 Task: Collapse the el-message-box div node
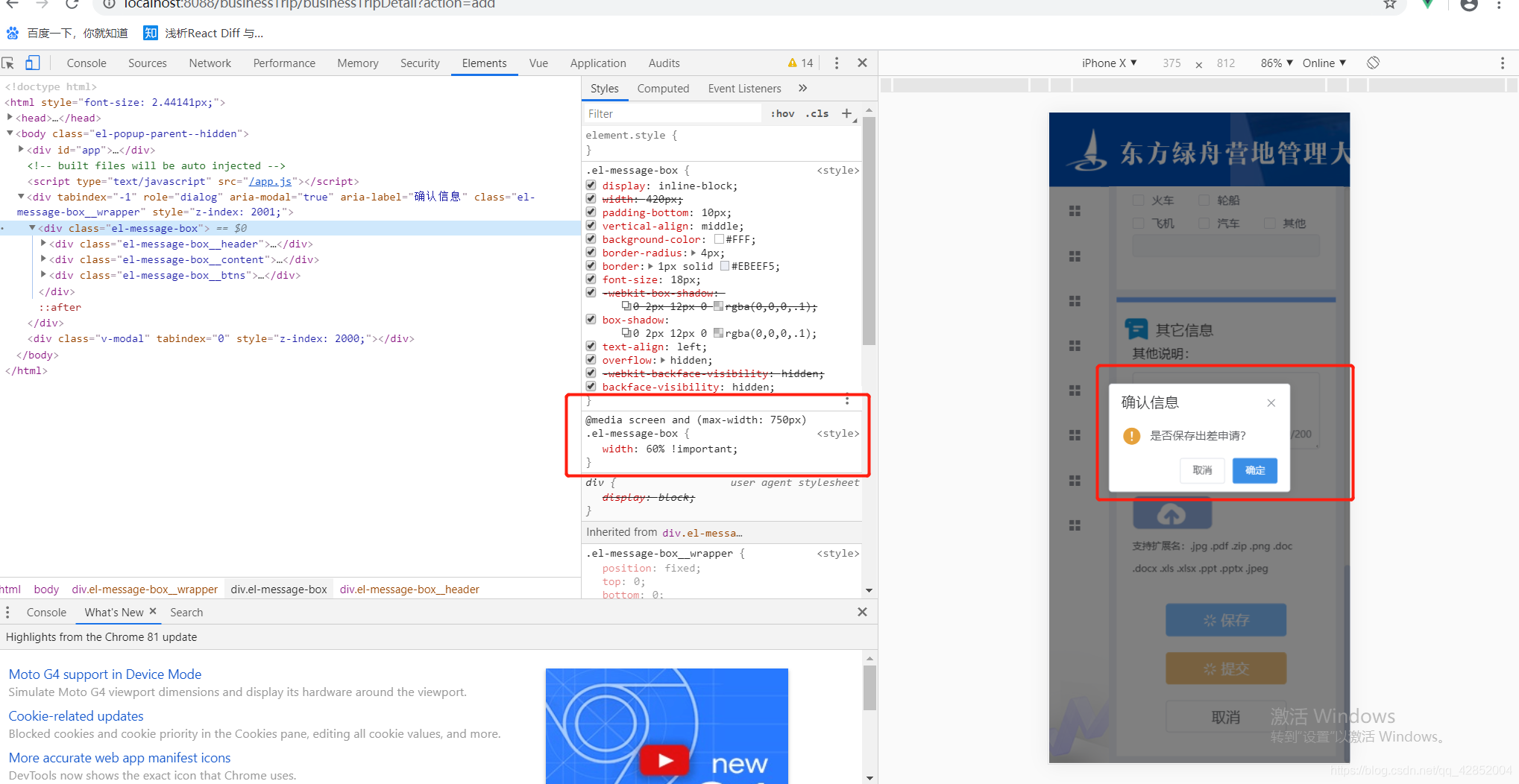(32, 228)
